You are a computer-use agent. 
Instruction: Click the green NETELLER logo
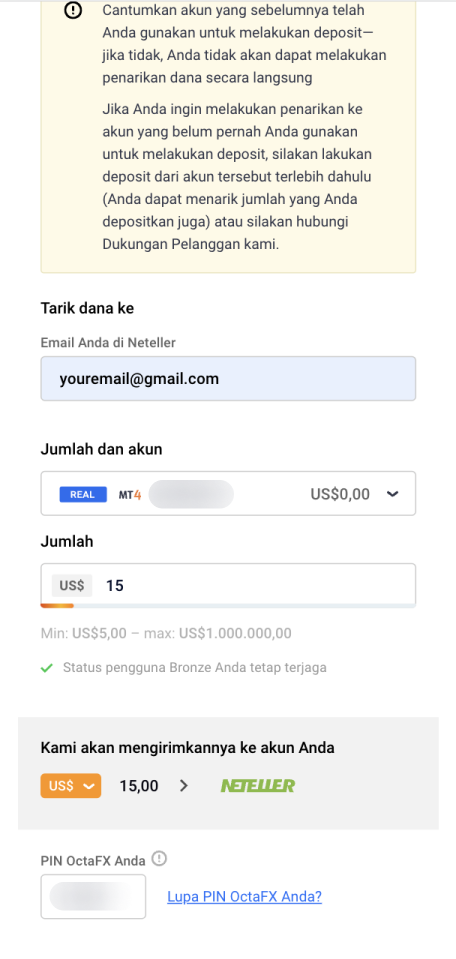[x=257, y=786]
